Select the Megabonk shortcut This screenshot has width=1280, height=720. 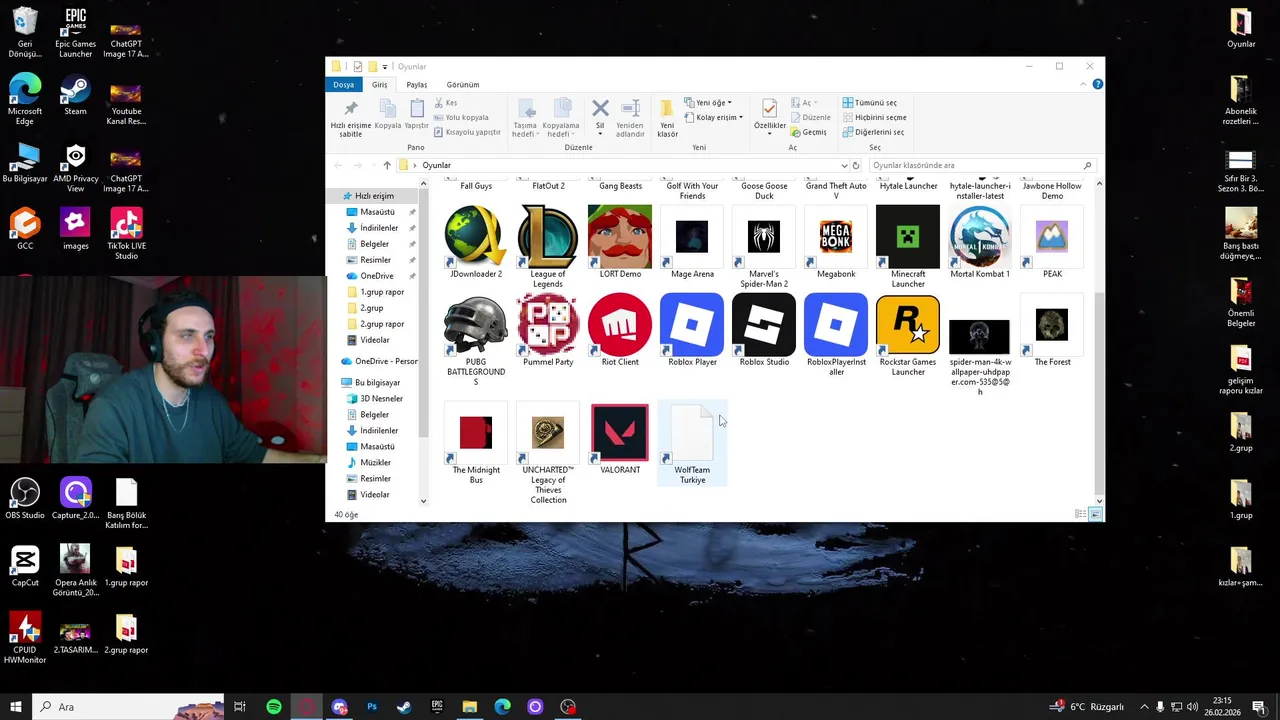tap(836, 243)
